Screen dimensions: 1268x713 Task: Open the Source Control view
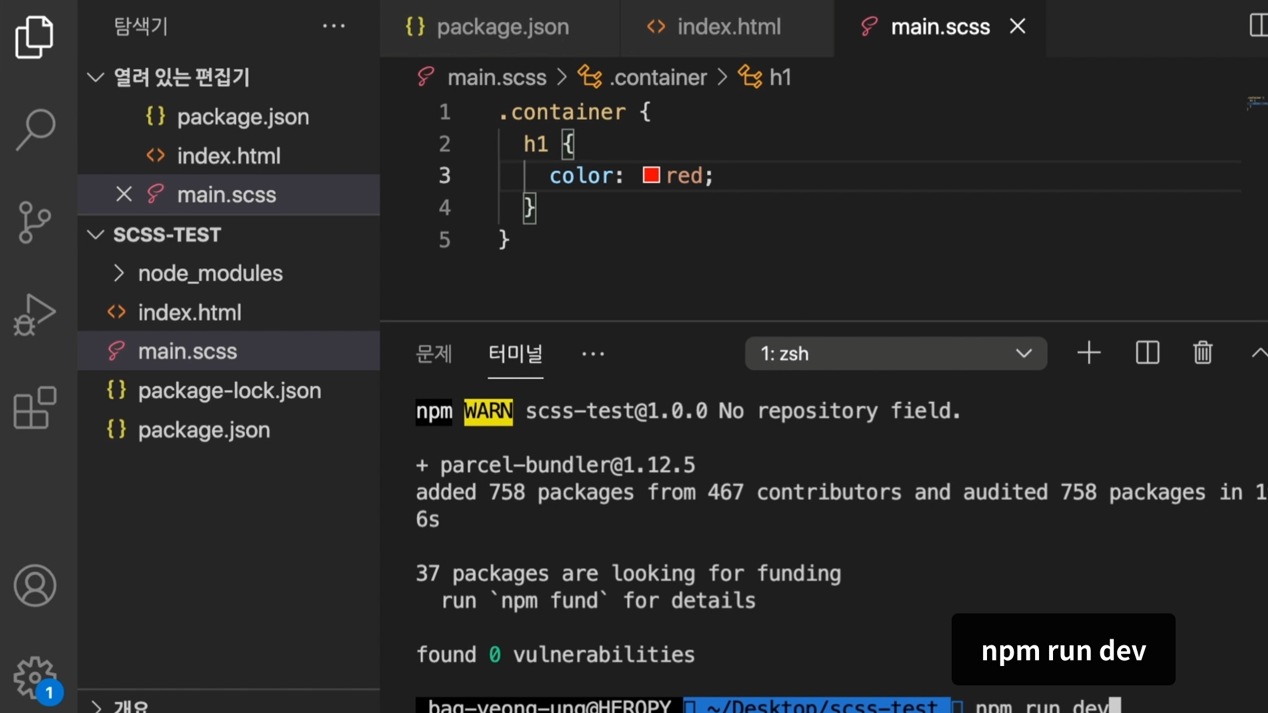point(35,222)
